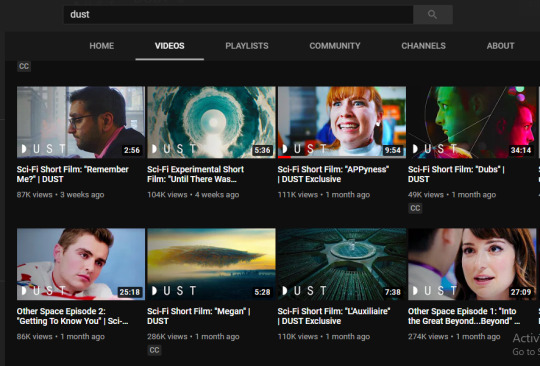Open the 'Until There Was...' video thumbnail
This screenshot has width=540, height=366.
point(211,122)
